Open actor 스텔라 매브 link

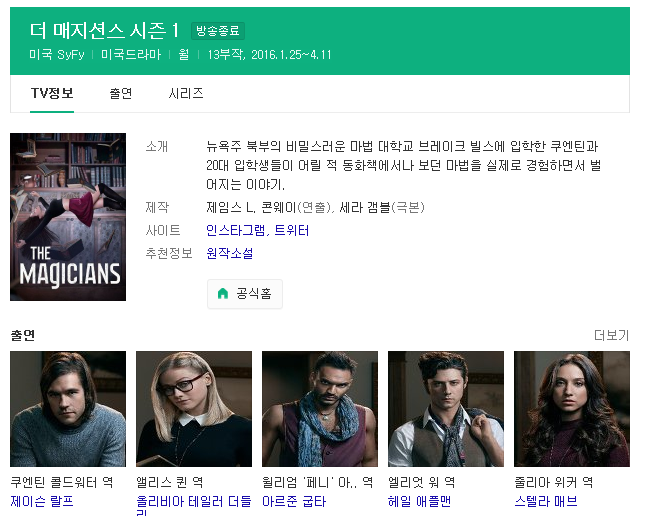tap(546, 501)
